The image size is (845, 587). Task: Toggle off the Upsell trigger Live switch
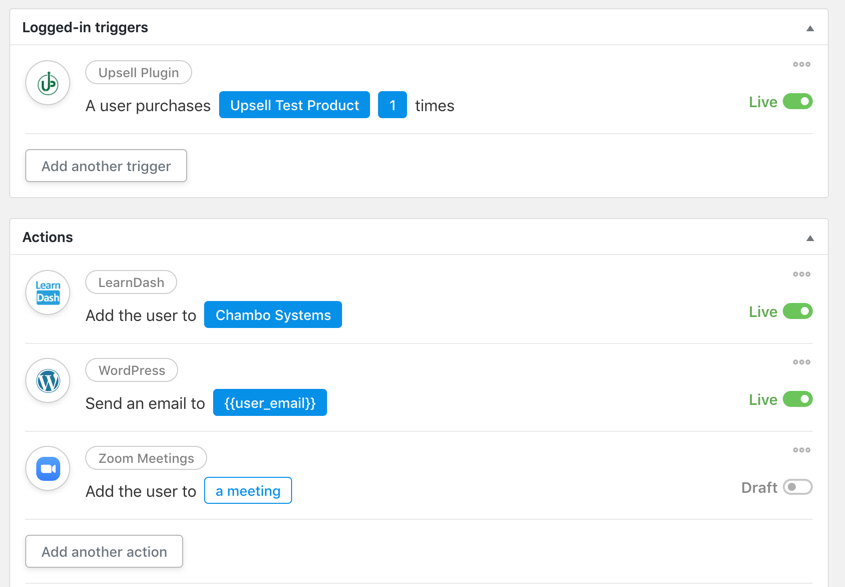pos(798,101)
